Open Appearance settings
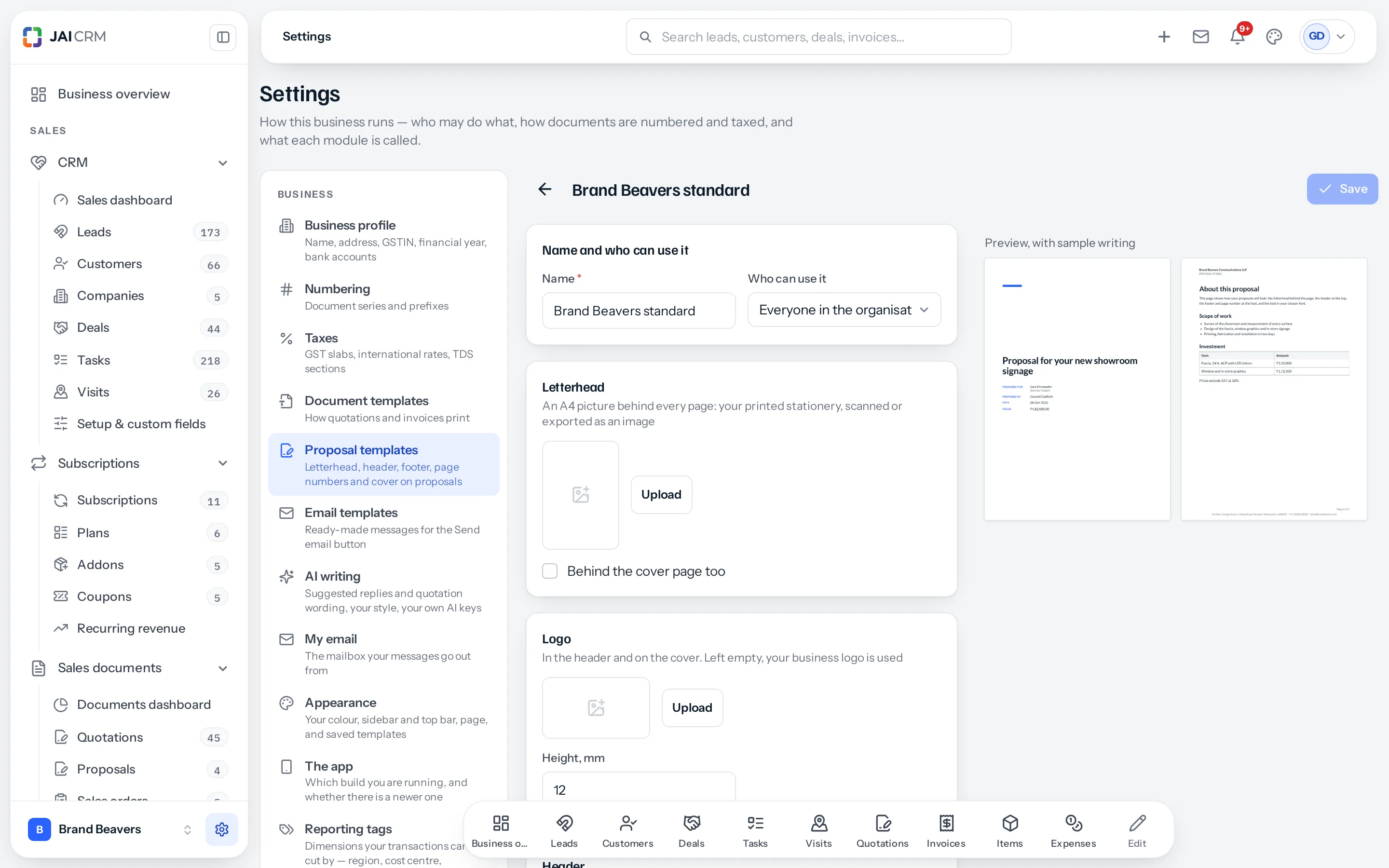 383,718
